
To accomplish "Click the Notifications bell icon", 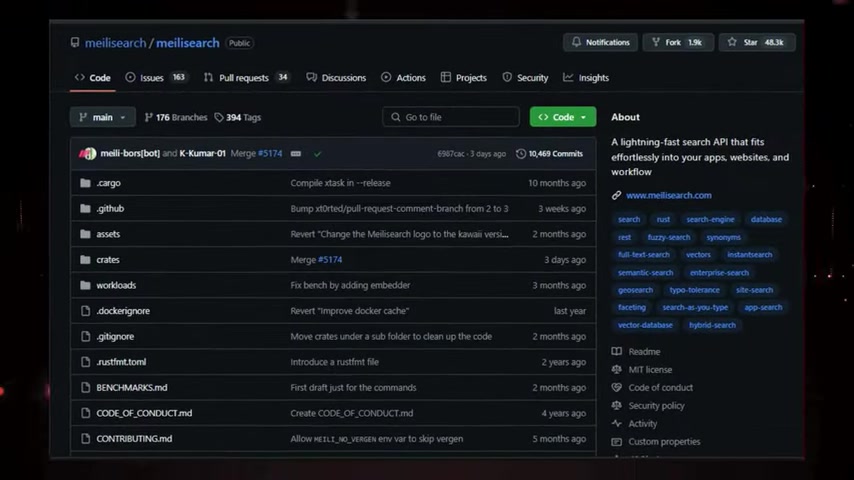I will pos(576,42).
